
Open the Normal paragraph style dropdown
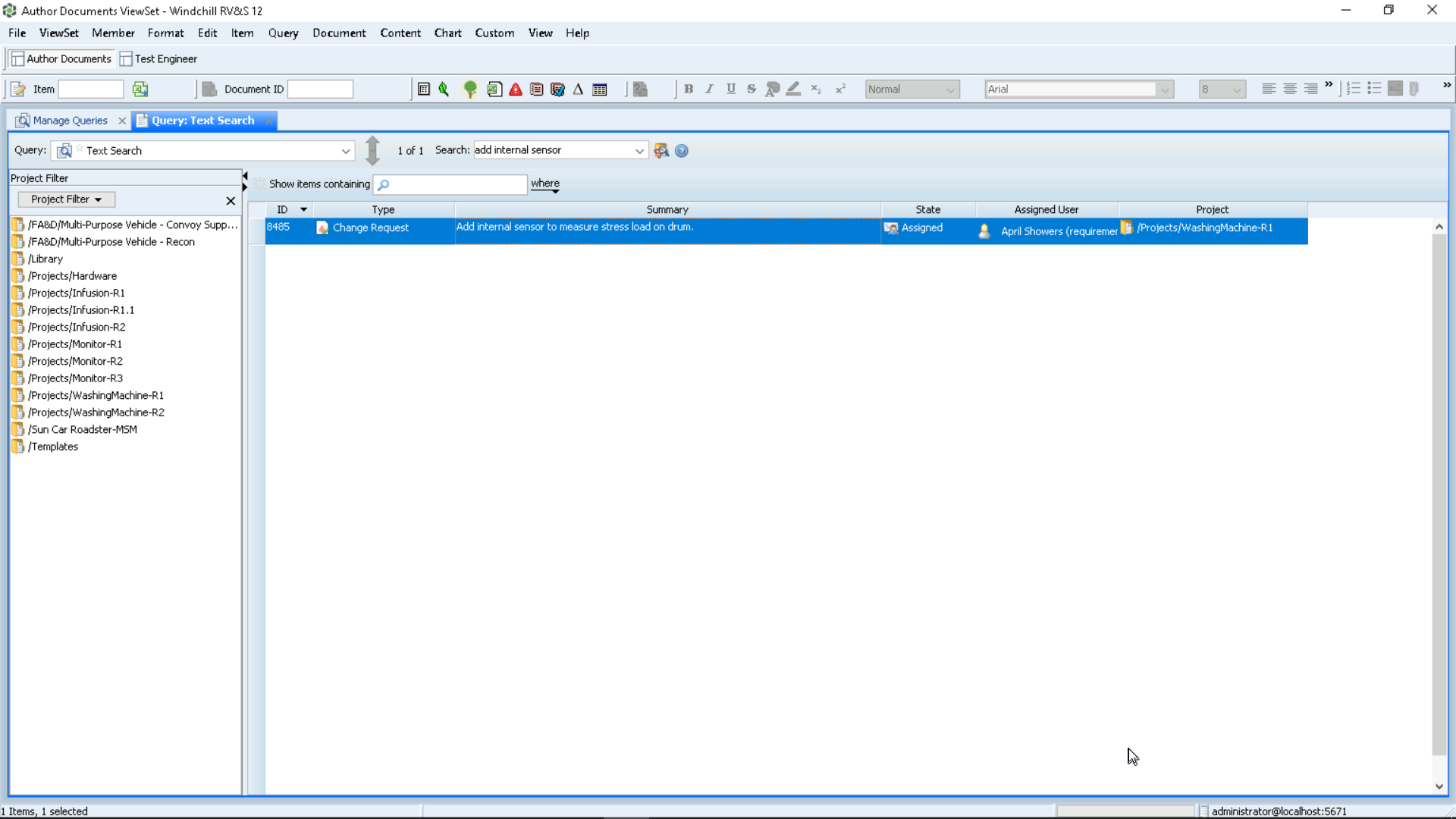pyautogui.click(x=912, y=89)
